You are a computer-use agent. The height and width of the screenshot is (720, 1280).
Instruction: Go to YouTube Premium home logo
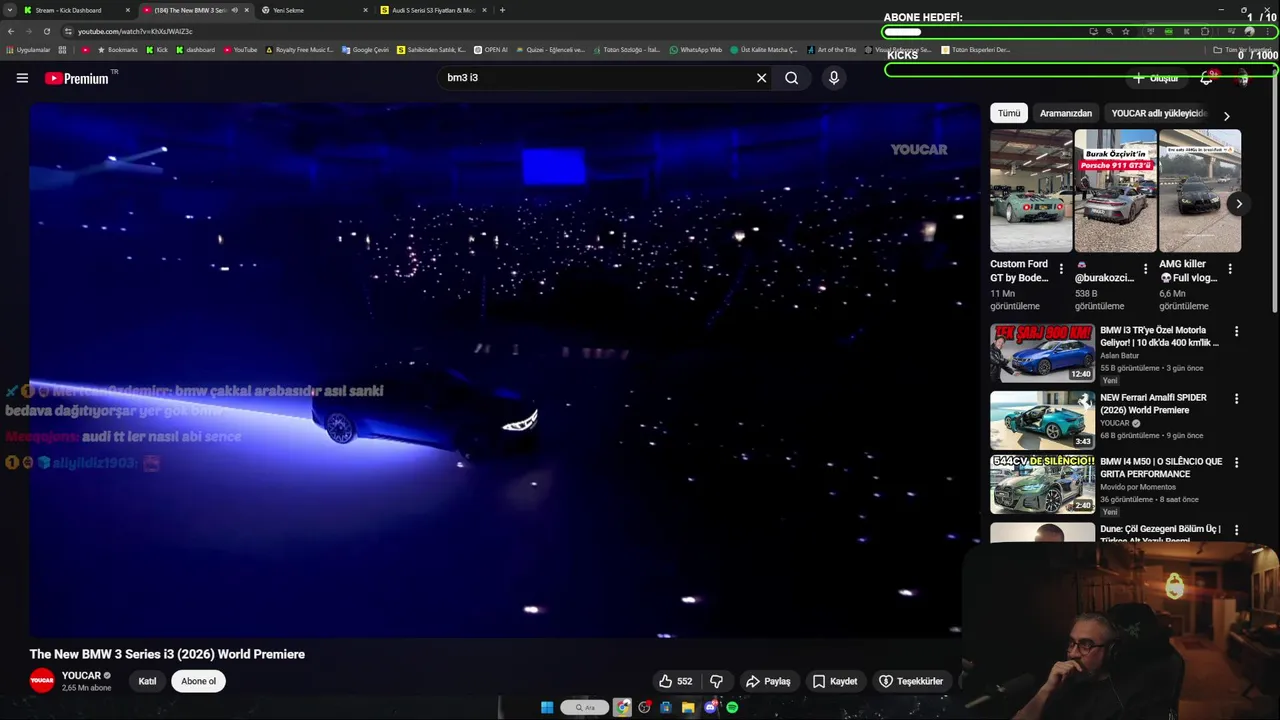pos(77,78)
